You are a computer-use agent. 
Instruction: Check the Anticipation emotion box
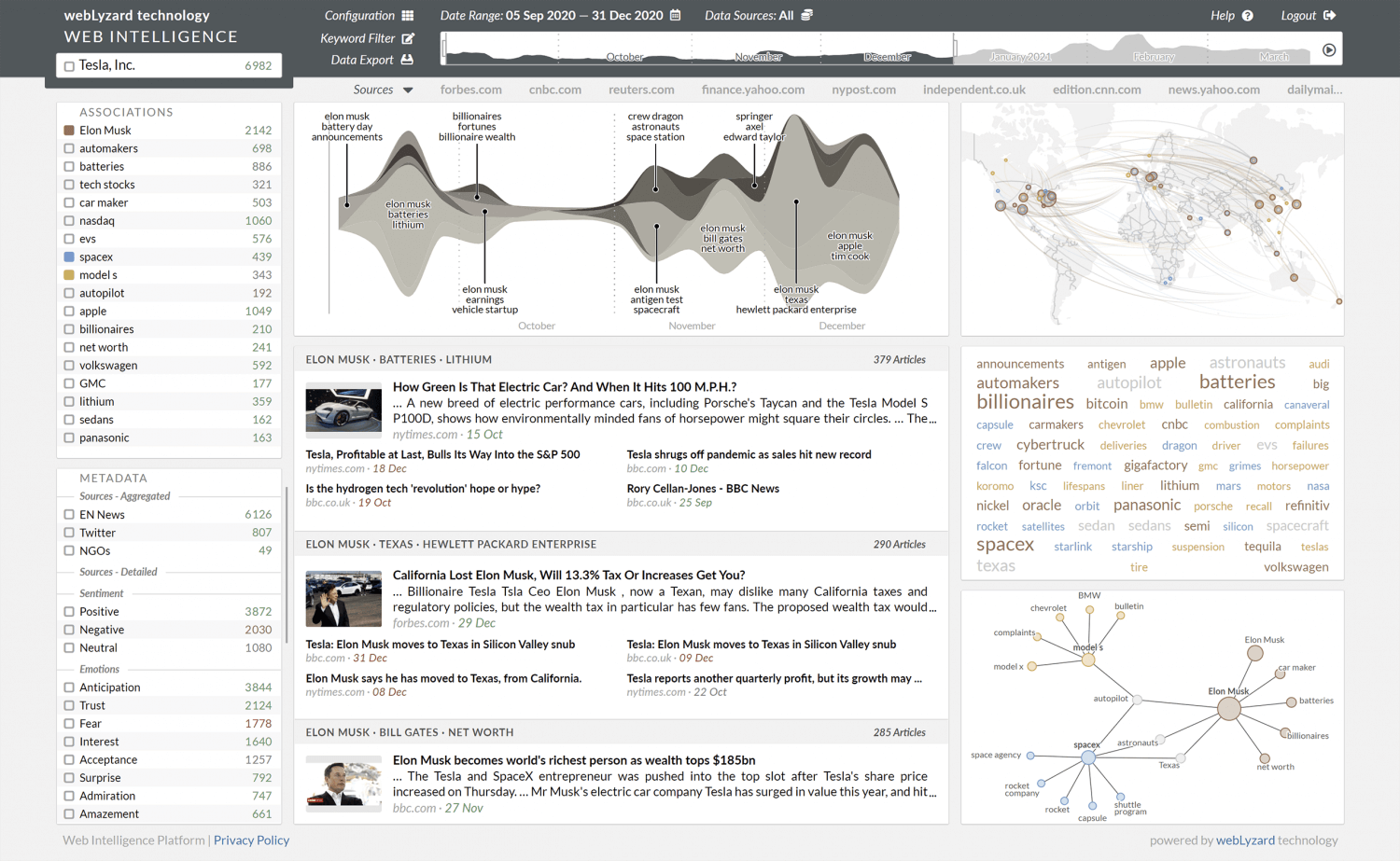tap(69, 687)
